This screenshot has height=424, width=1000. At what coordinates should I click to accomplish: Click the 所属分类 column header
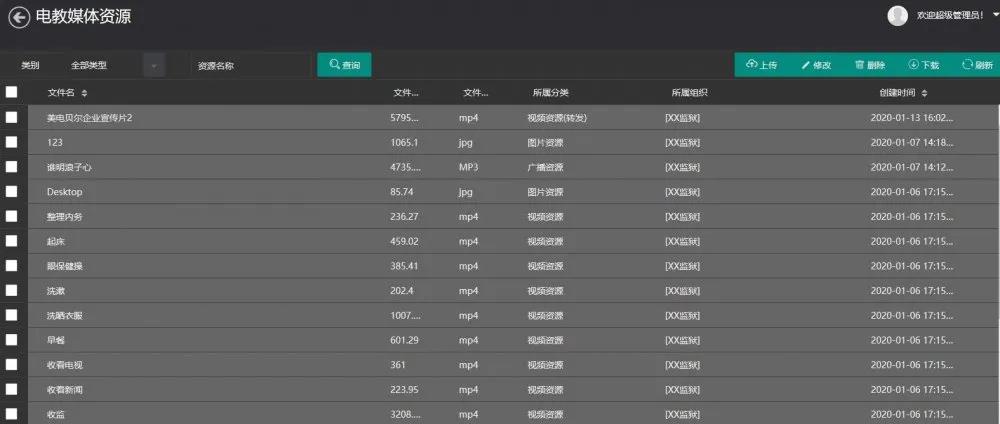tap(550, 93)
